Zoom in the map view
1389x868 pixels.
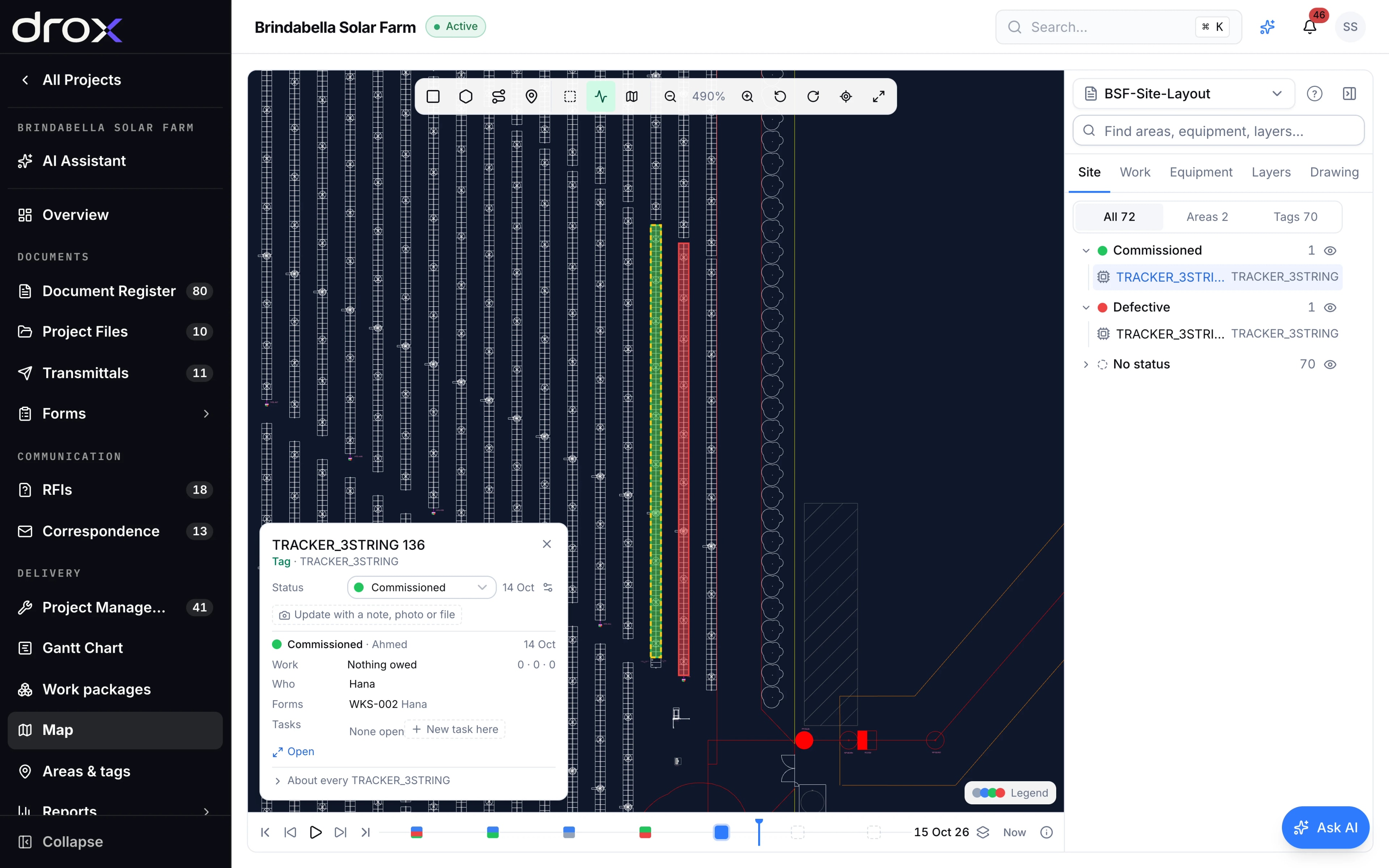tap(747, 97)
